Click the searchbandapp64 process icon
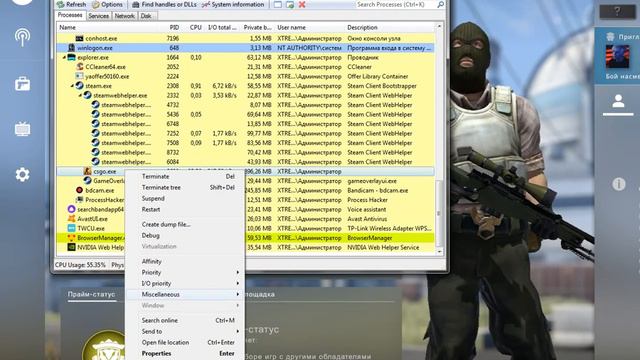 tap(71, 209)
